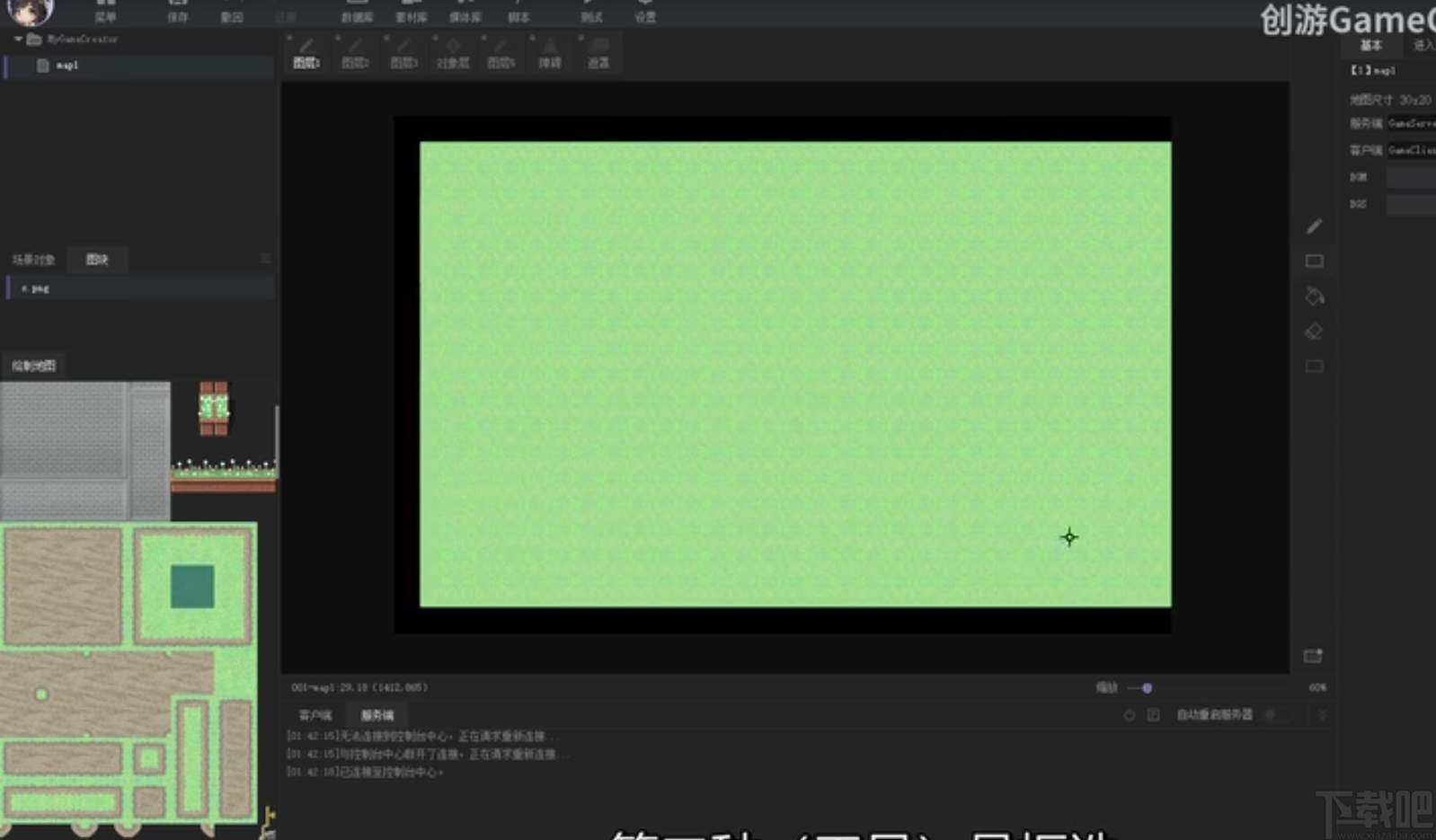Switch to the 图块 tiles tab
1436x840 pixels.
click(x=97, y=260)
